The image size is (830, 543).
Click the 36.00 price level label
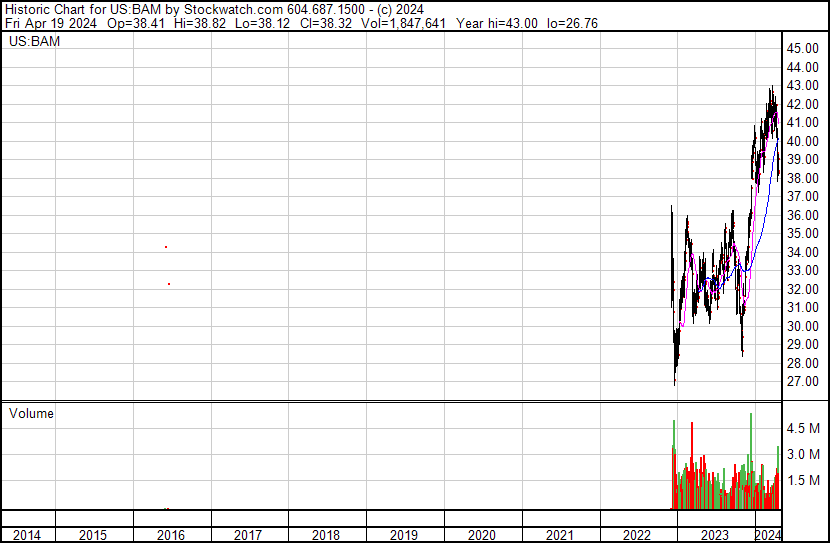(x=803, y=215)
